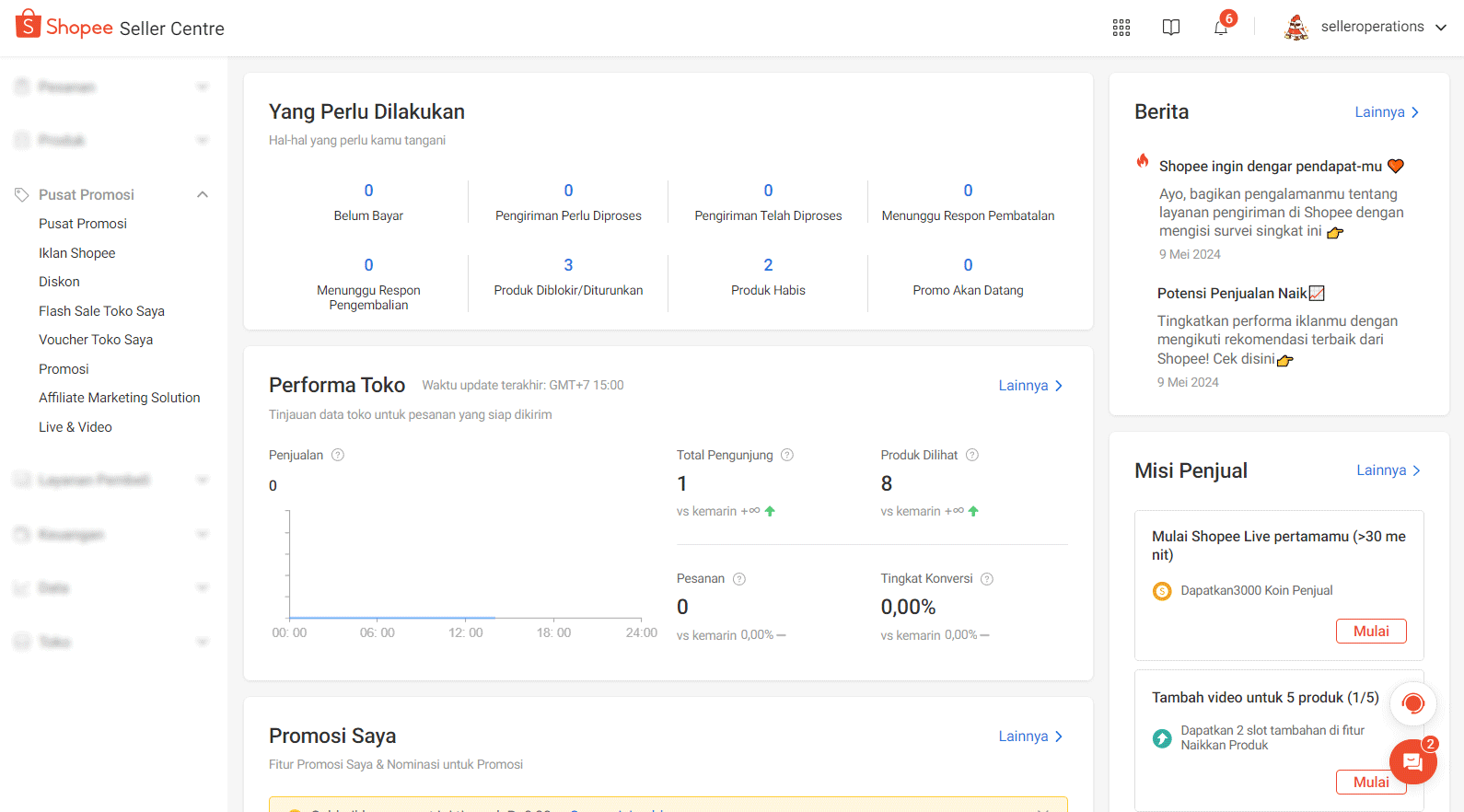The height and width of the screenshot is (812, 1464).
Task: Click the Produk Dilihat info icon
Action: (x=972, y=455)
